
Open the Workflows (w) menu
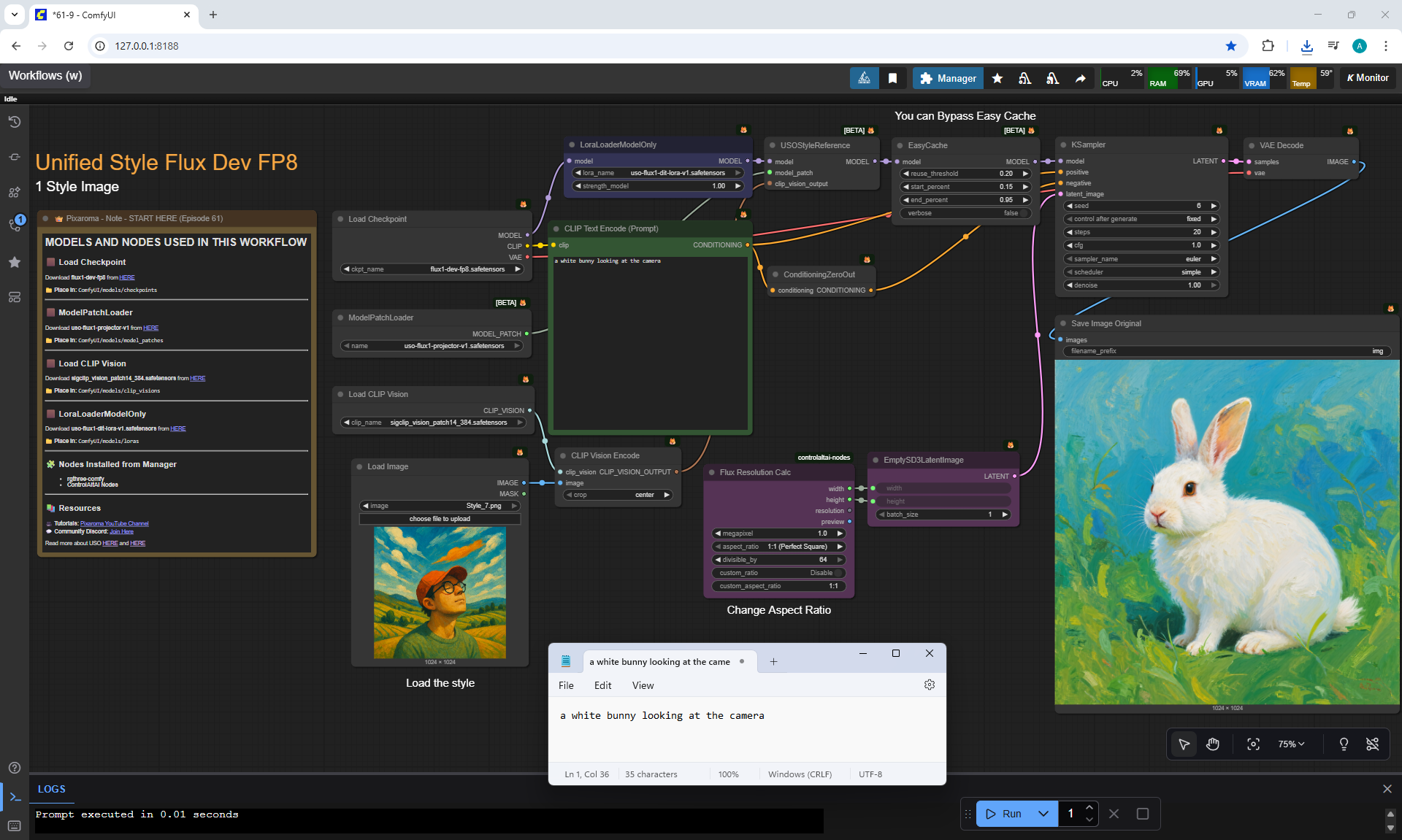click(45, 76)
